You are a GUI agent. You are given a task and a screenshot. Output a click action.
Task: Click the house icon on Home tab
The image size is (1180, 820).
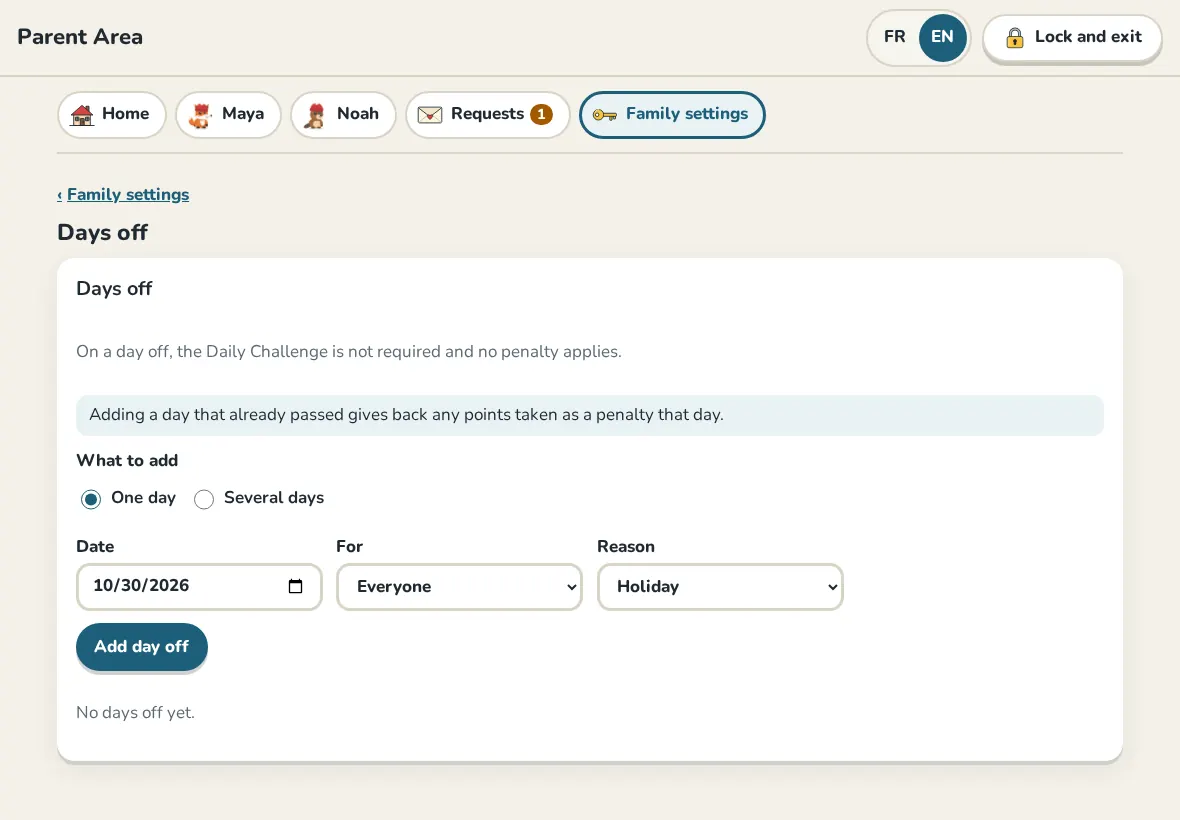[x=82, y=115]
